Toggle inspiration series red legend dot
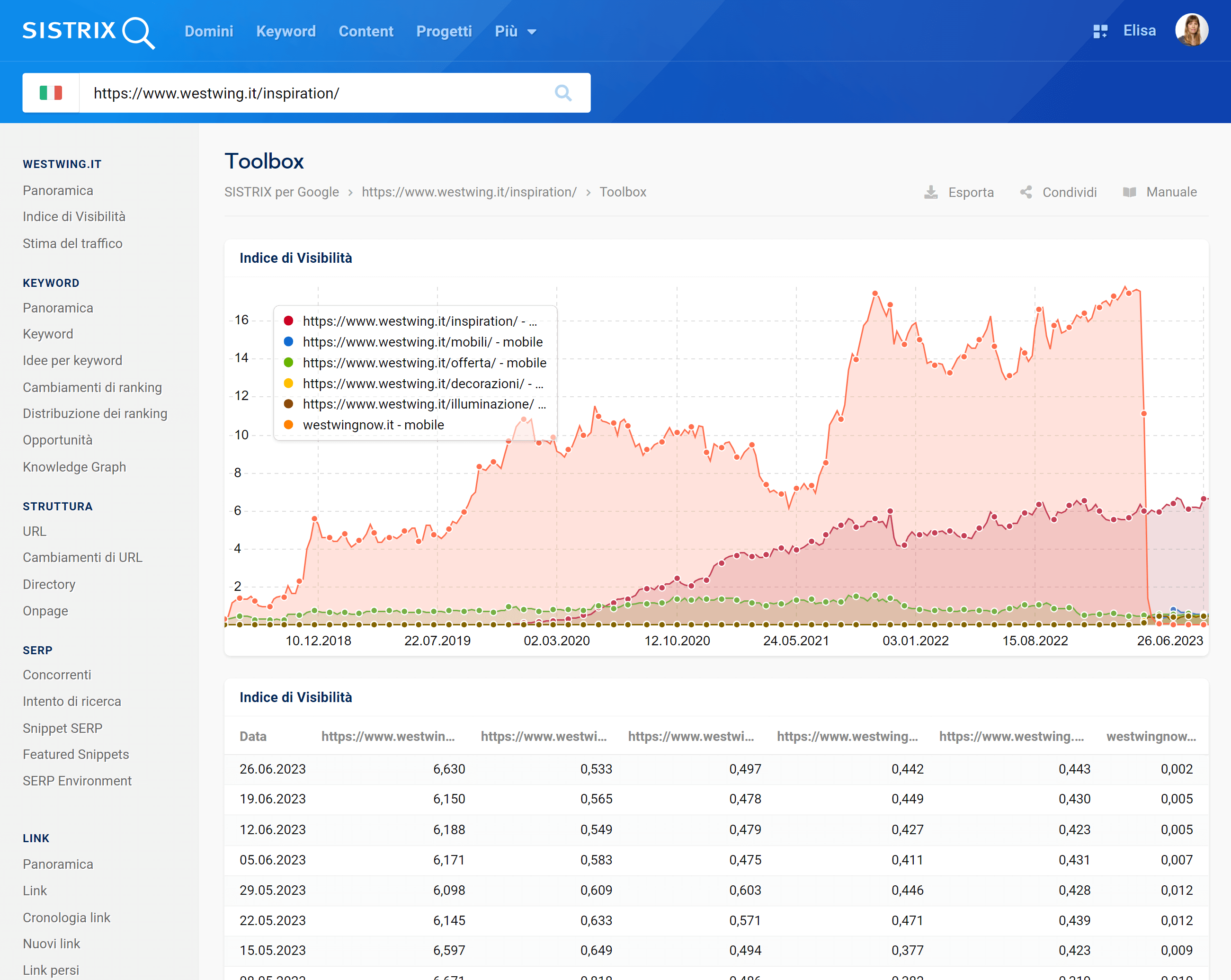Screen dimensions: 1231x980 [289, 321]
